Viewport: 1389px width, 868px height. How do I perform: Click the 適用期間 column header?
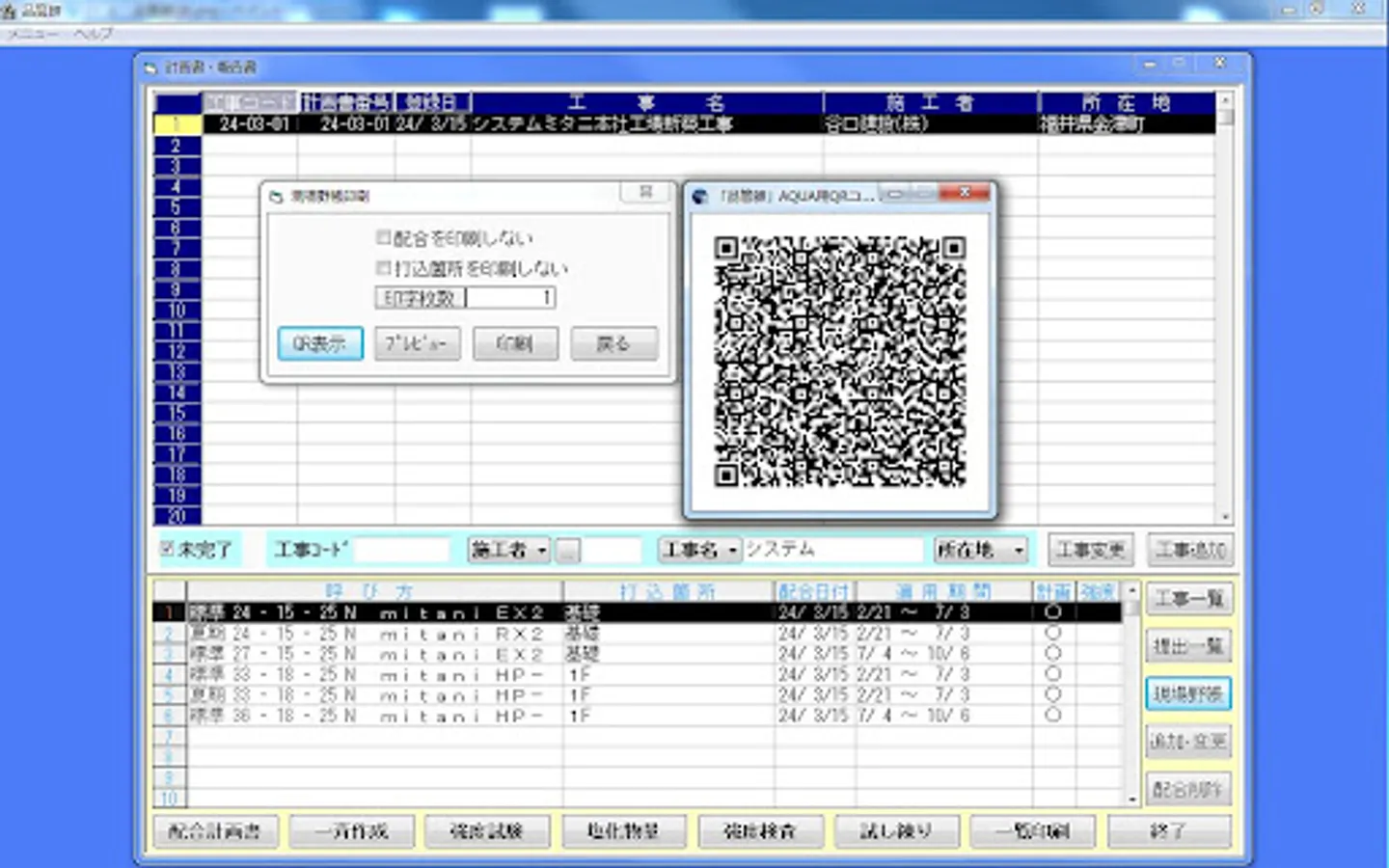click(943, 591)
